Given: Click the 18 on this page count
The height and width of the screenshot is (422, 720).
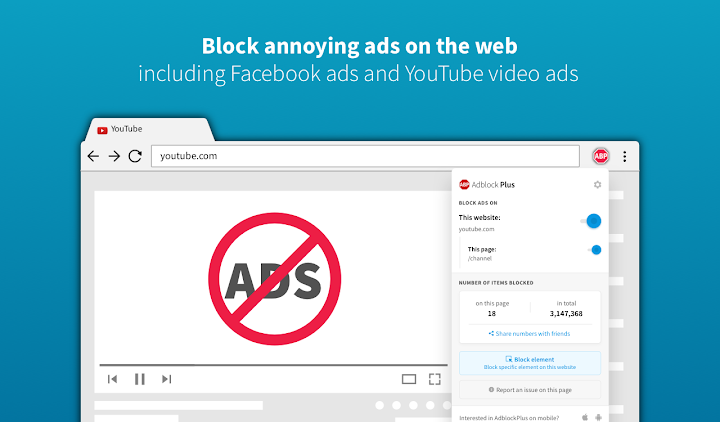Looking at the screenshot, I should [492, 314].
